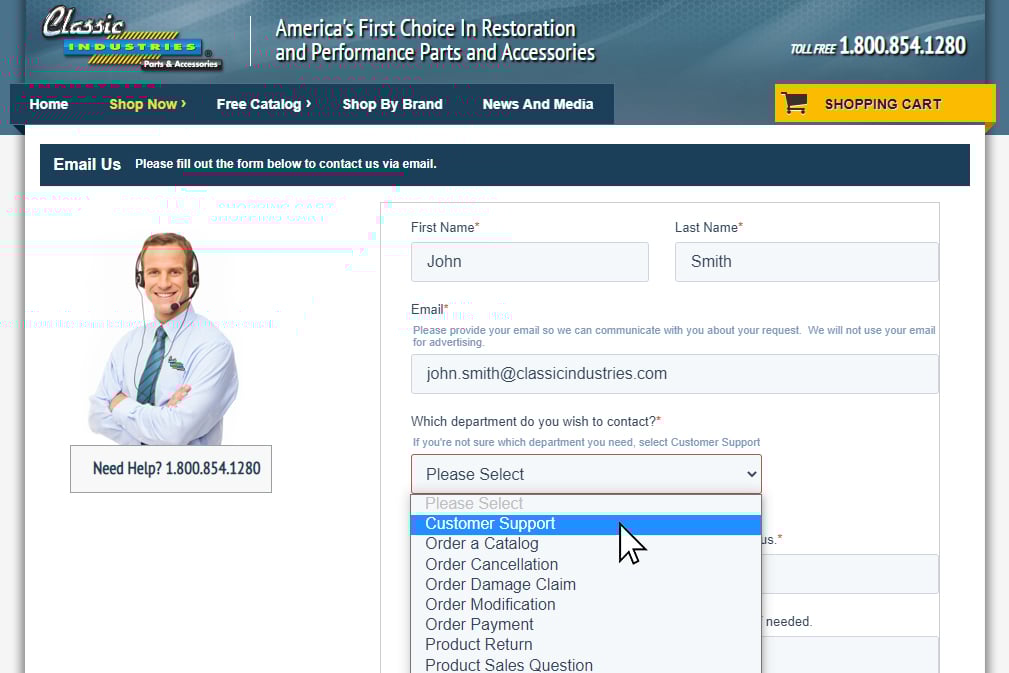Click the header tagline about restoration parts

click(x=436, y=40)
